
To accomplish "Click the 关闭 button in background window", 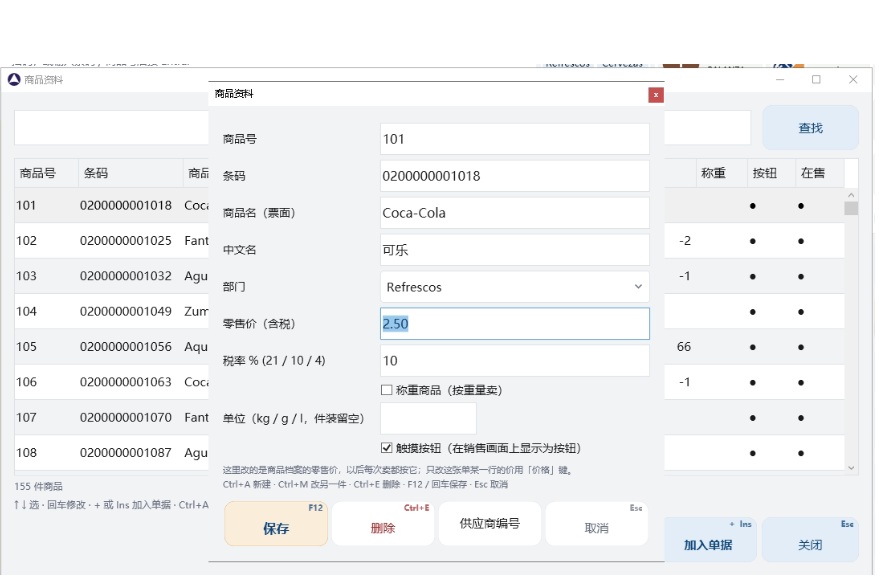I will click(810, 540).
